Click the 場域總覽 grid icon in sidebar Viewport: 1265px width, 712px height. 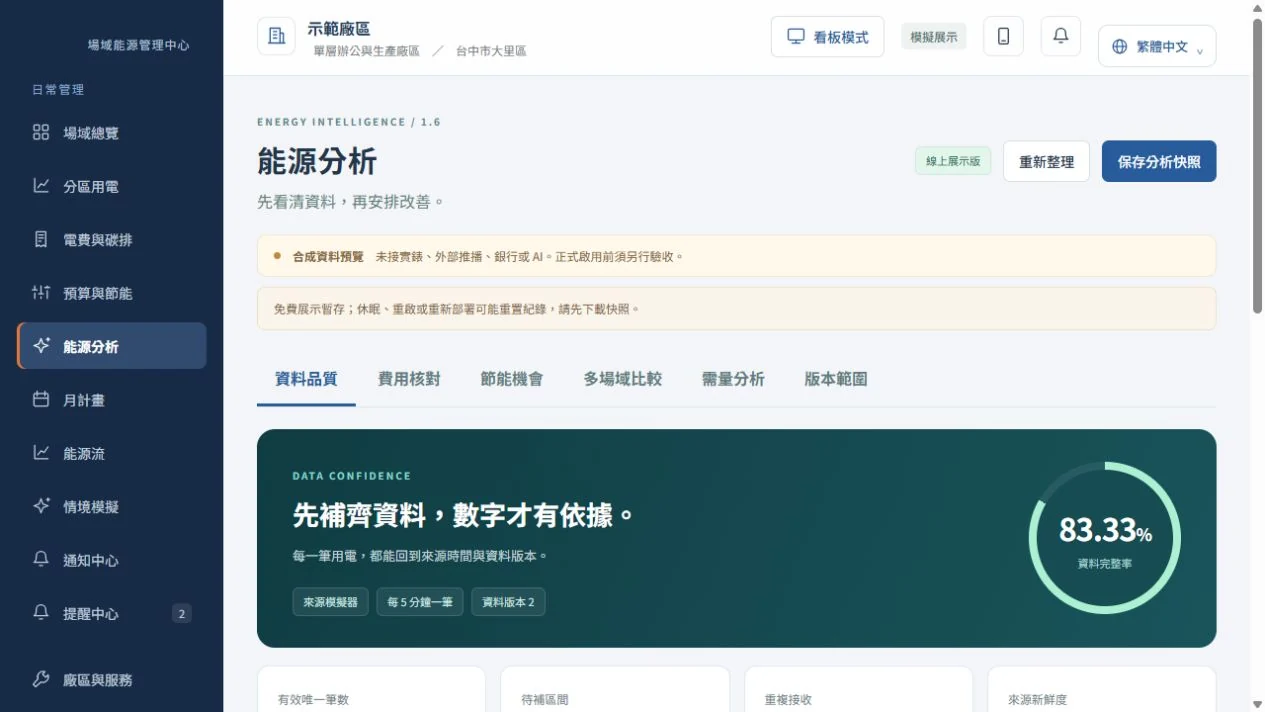coord(41,133)
